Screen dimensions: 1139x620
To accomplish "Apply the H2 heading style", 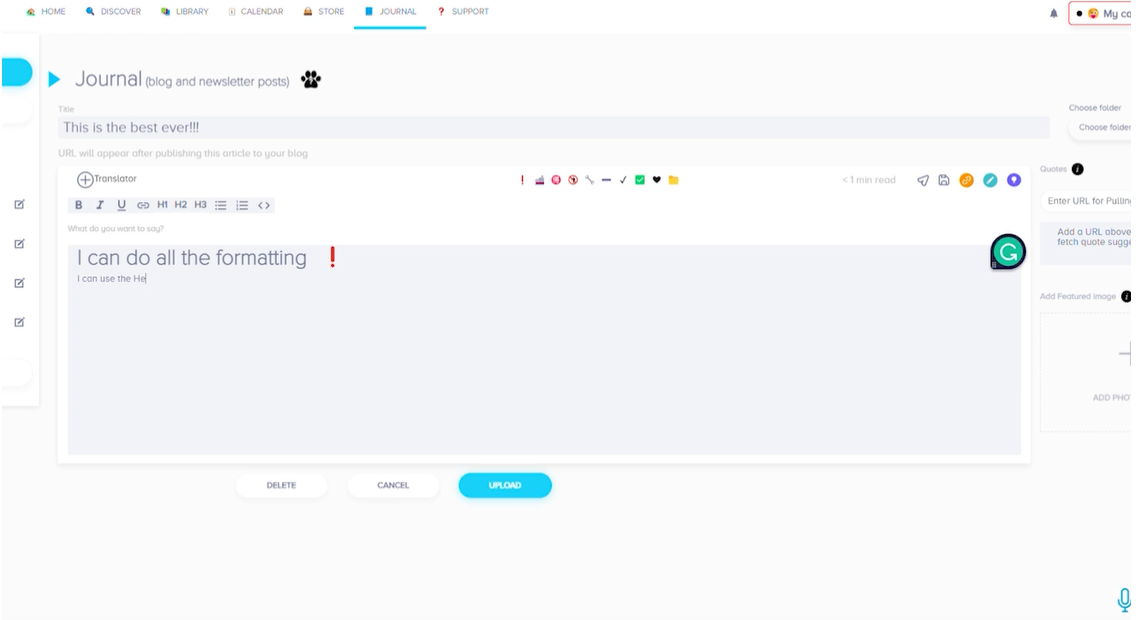I will (180, 205).
